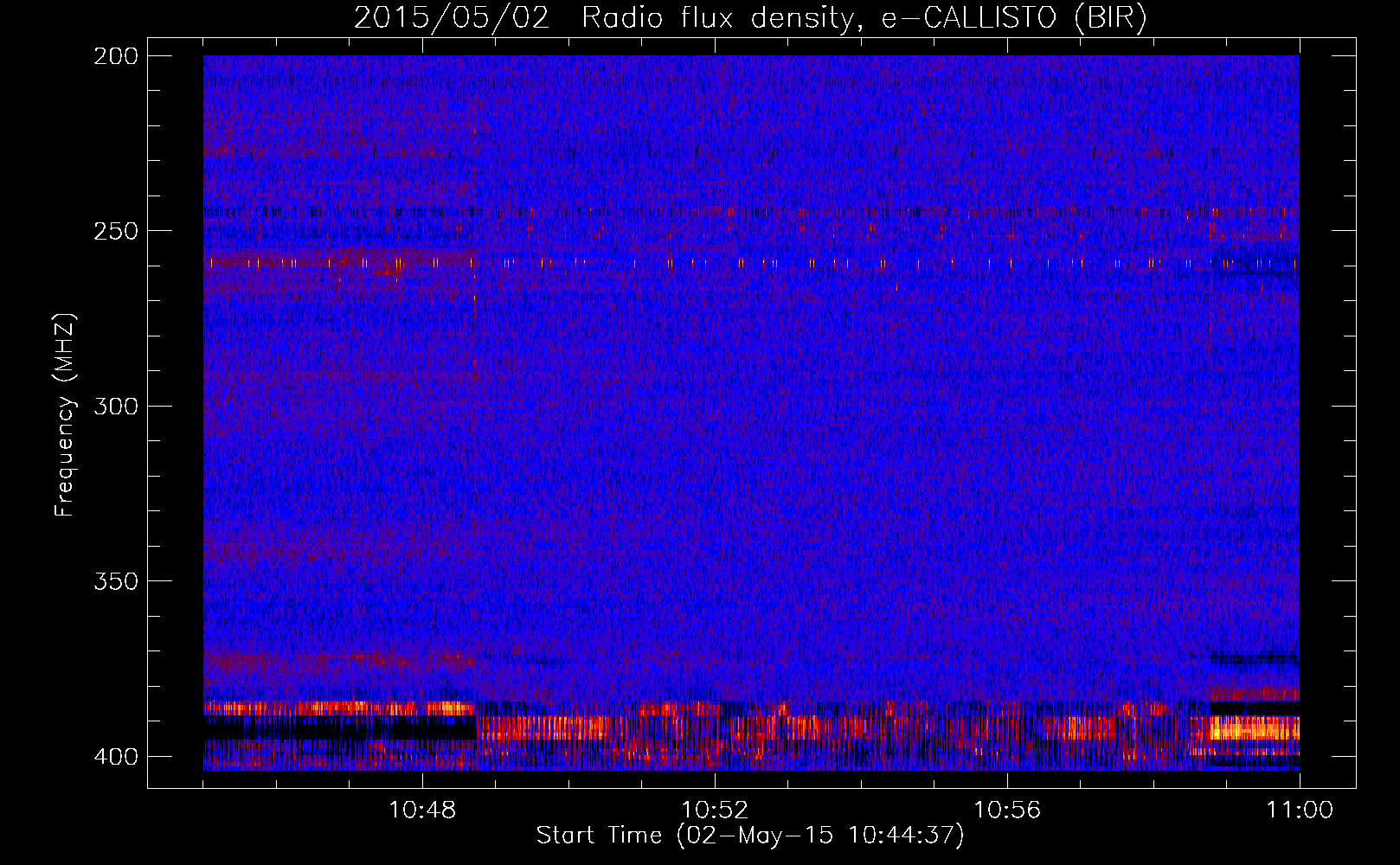
Task: Click the 11:00 time tick label
Action: click(1300, 811)
